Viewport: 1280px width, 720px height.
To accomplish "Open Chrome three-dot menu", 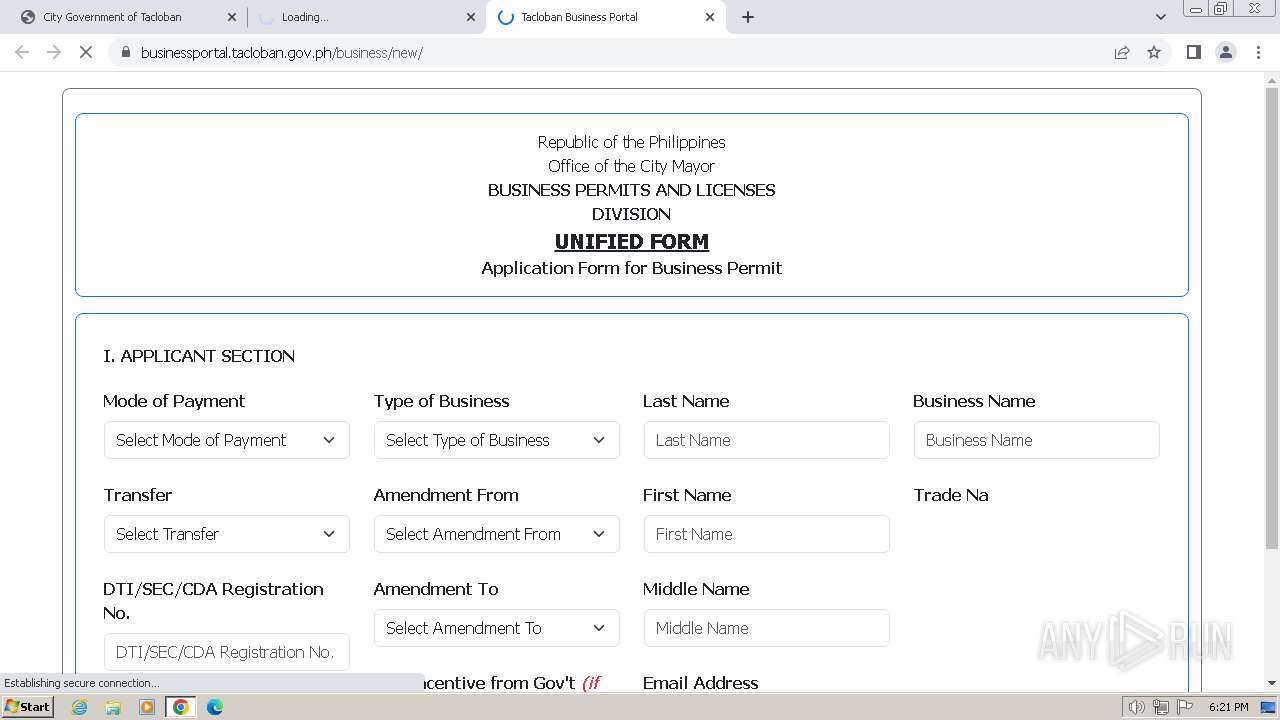I will pyautogui.click(x=1258, y=52).
